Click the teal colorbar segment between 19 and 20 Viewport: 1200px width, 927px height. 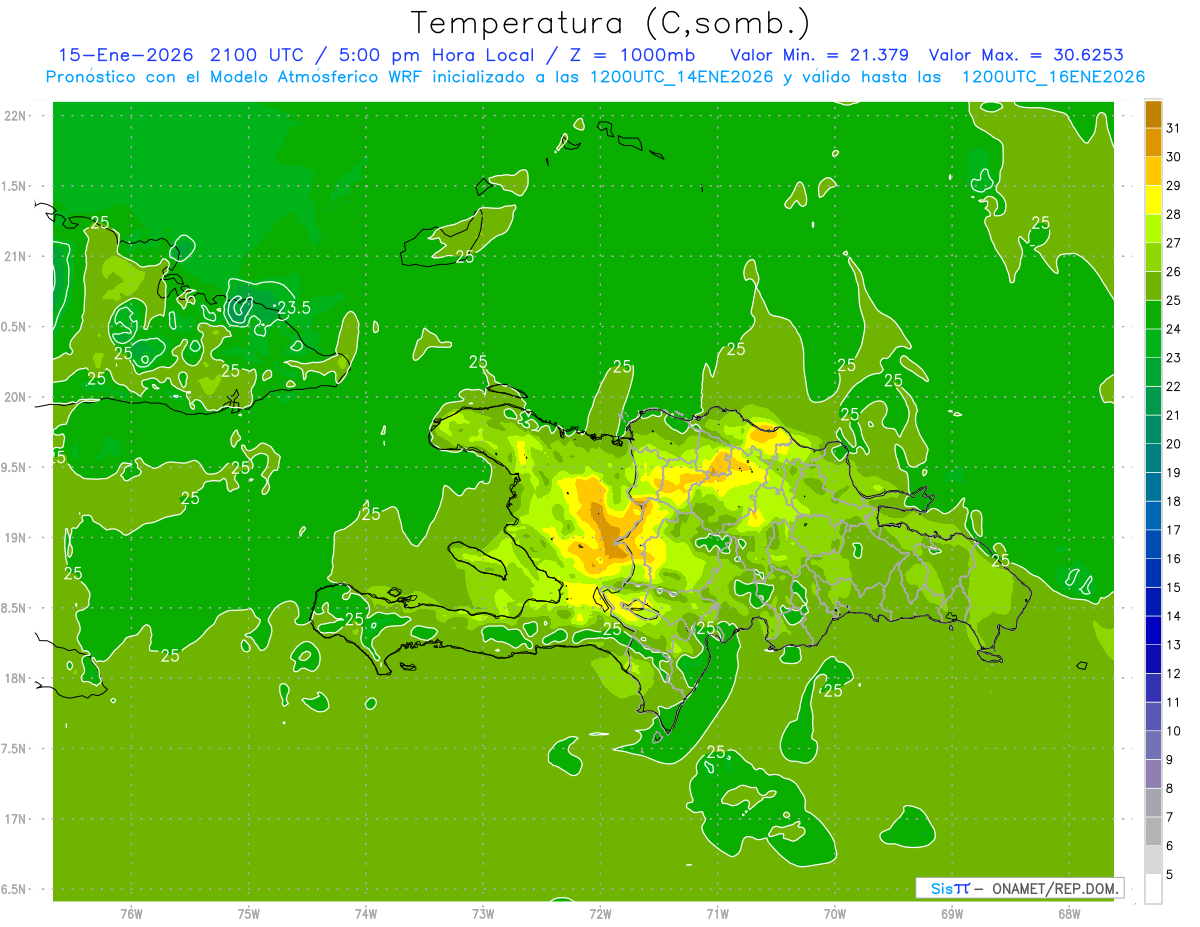click(1153, 458)
